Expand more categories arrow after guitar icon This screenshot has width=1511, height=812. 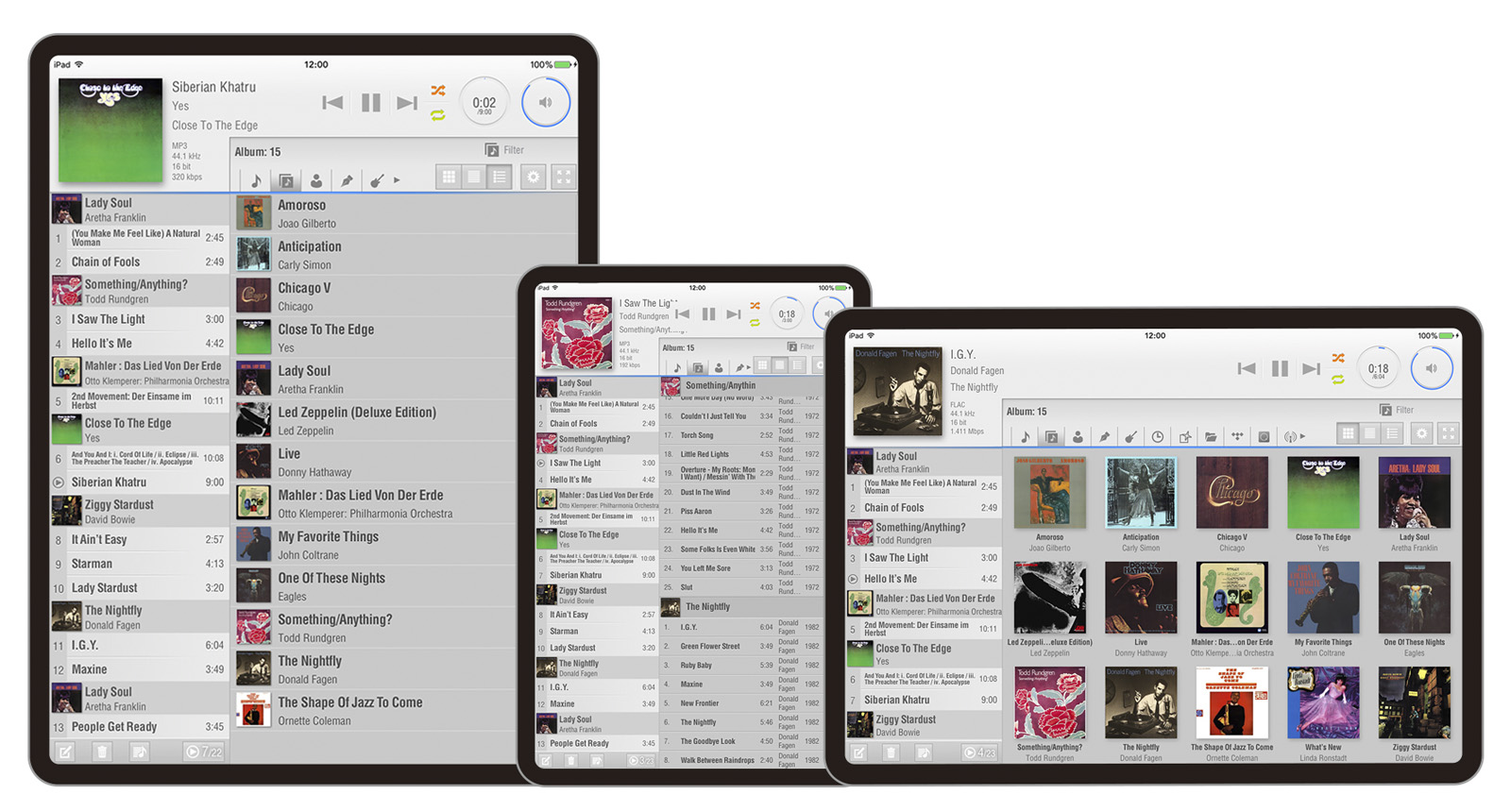[397, 179]
